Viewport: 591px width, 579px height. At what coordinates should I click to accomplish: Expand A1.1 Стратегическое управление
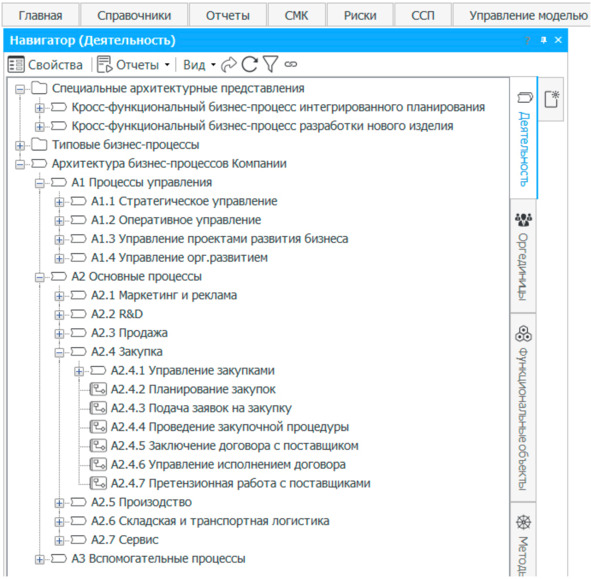click(59, 202)
